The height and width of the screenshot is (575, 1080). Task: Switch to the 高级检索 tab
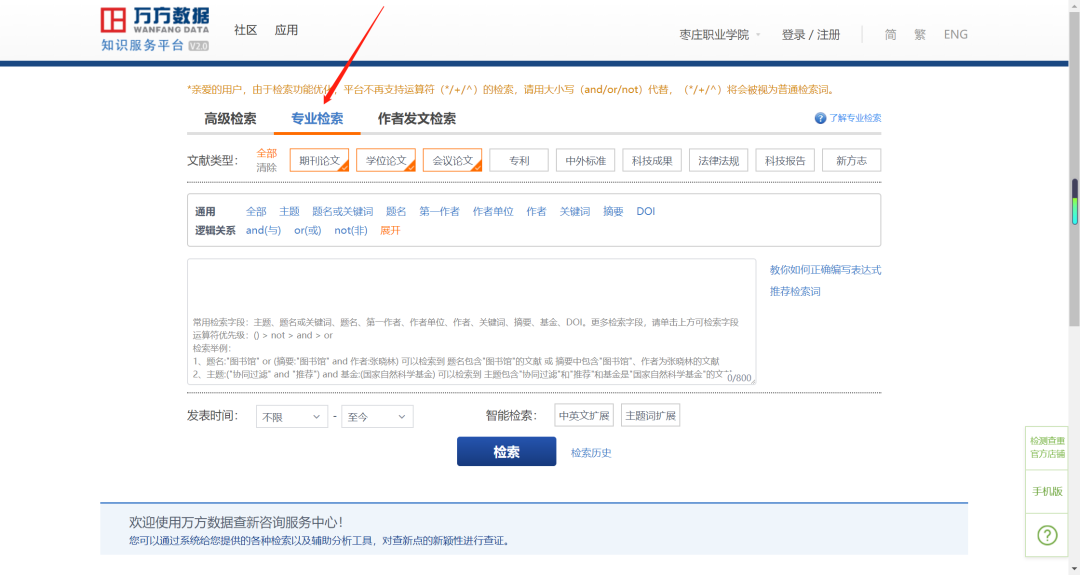(x=230, y=118)
